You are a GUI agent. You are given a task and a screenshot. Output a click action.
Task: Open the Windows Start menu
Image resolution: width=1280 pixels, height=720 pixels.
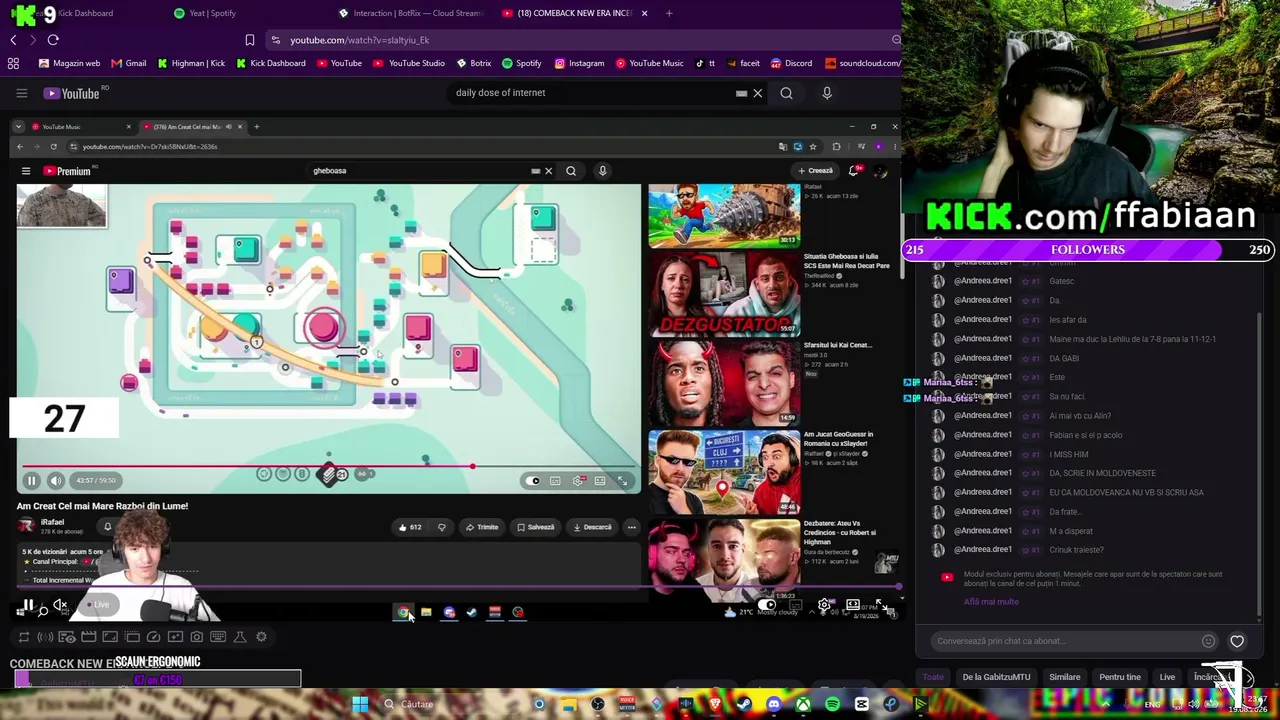359,704
